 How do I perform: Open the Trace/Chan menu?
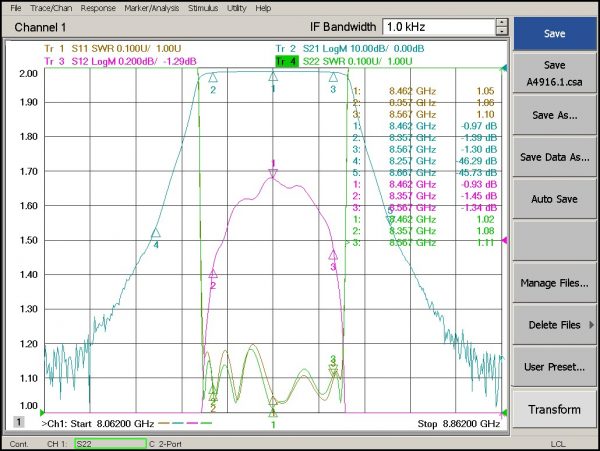click(51, 8)
